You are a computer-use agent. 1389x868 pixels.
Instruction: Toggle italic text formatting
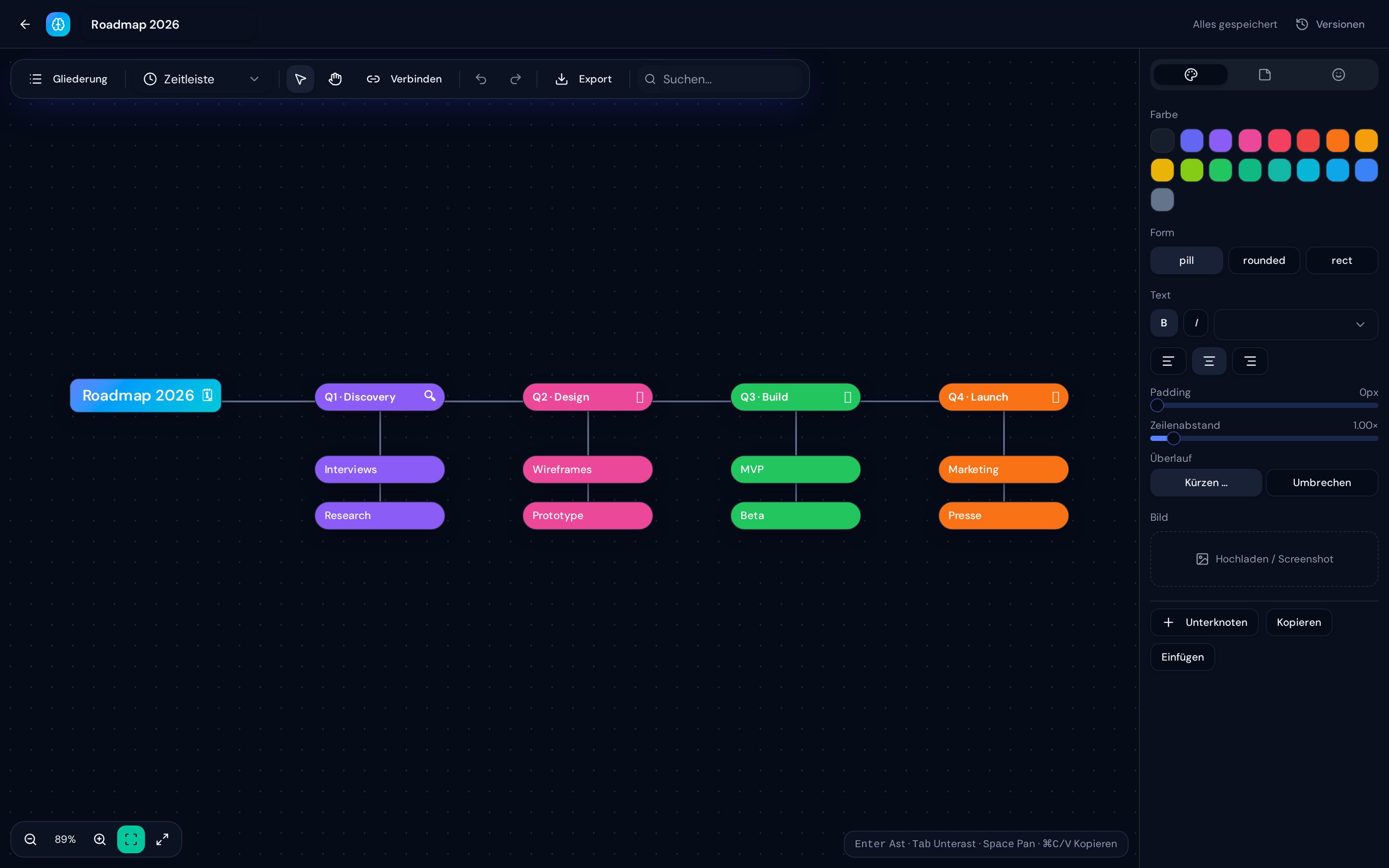pyautogui.click(x=1196, y=323)
